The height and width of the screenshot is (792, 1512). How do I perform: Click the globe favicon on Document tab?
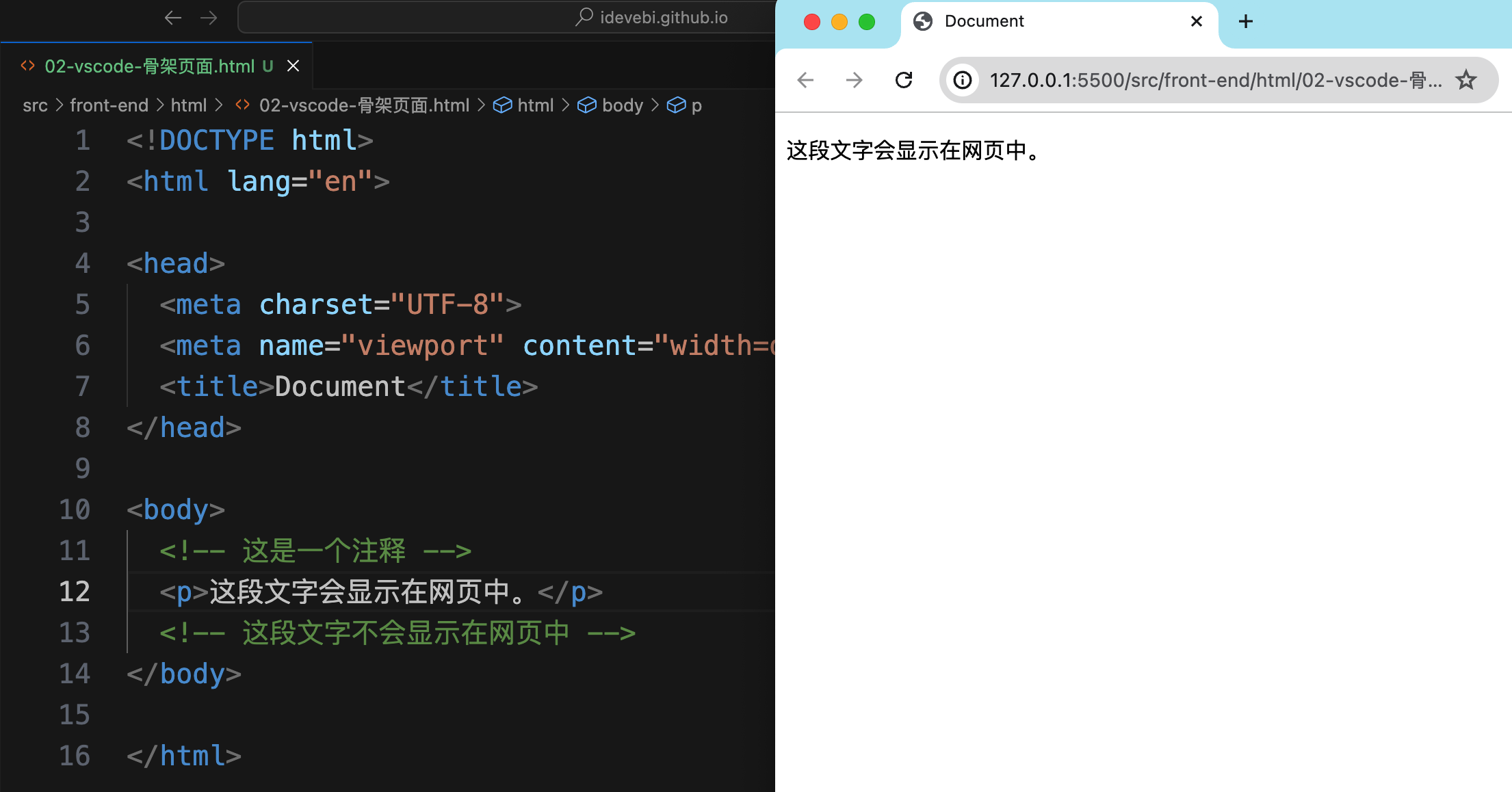coord(923,21)
